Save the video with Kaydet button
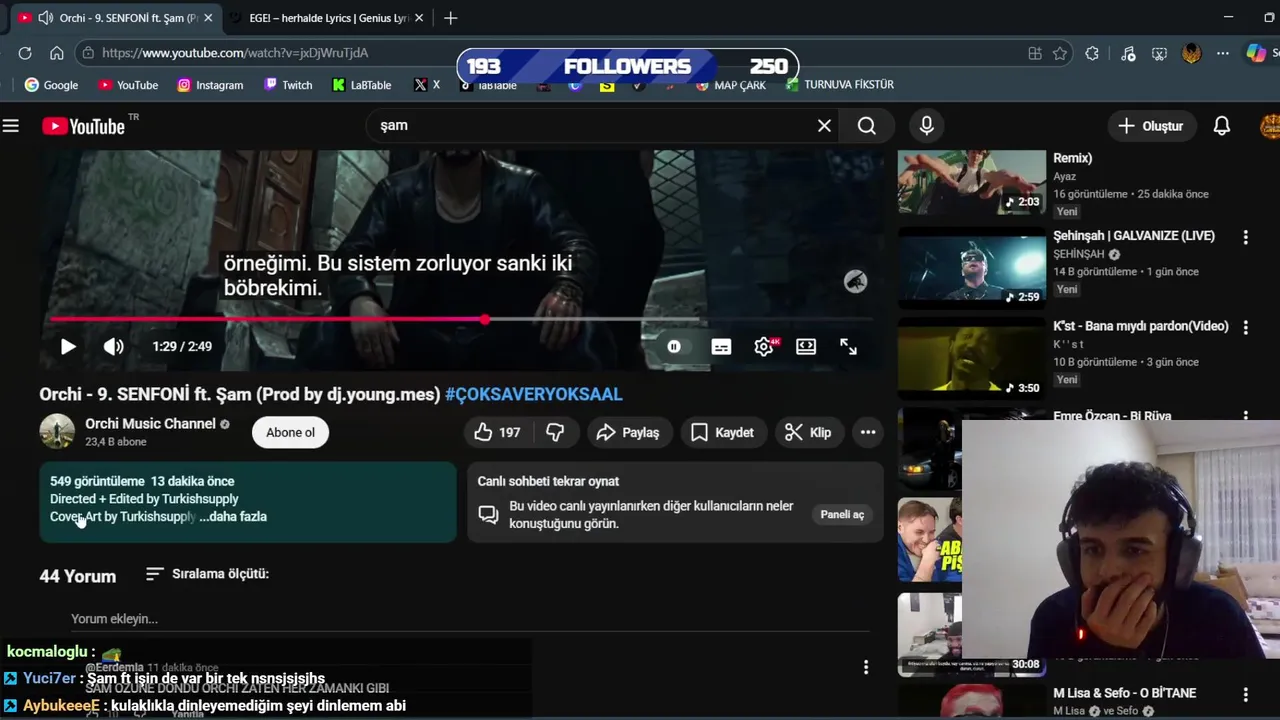This screenshot has width=1280, height=720. pos(722,432)
